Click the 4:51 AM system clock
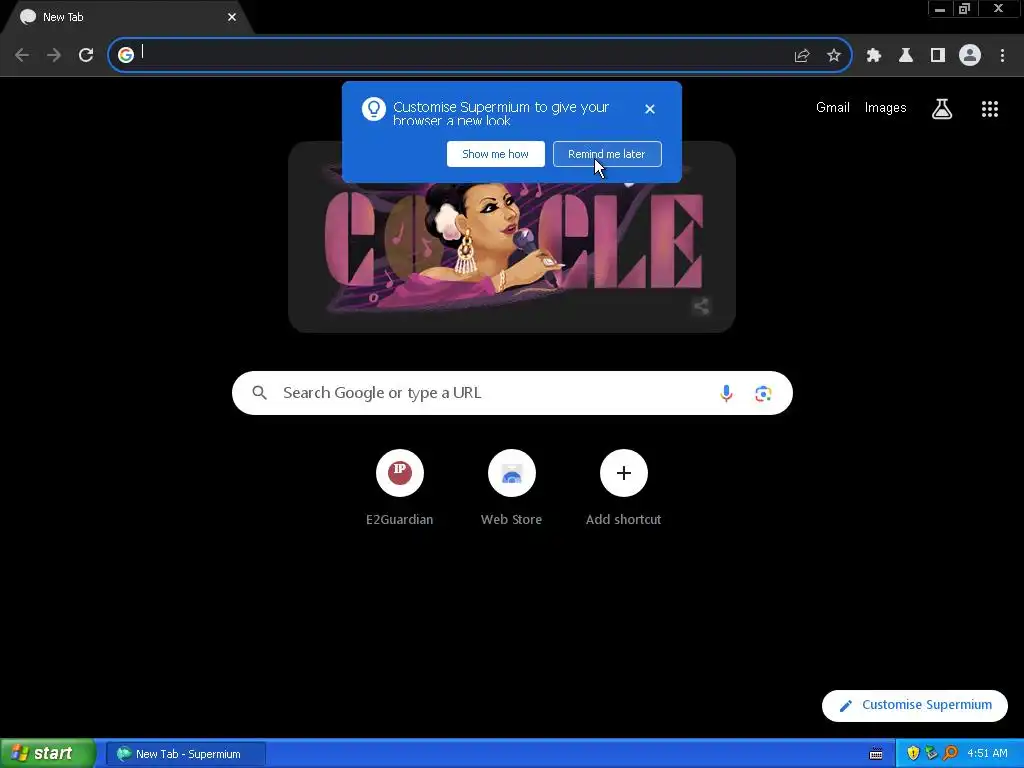The width and height of the screenshot is (1024, 768). click(x=987, y=754)
